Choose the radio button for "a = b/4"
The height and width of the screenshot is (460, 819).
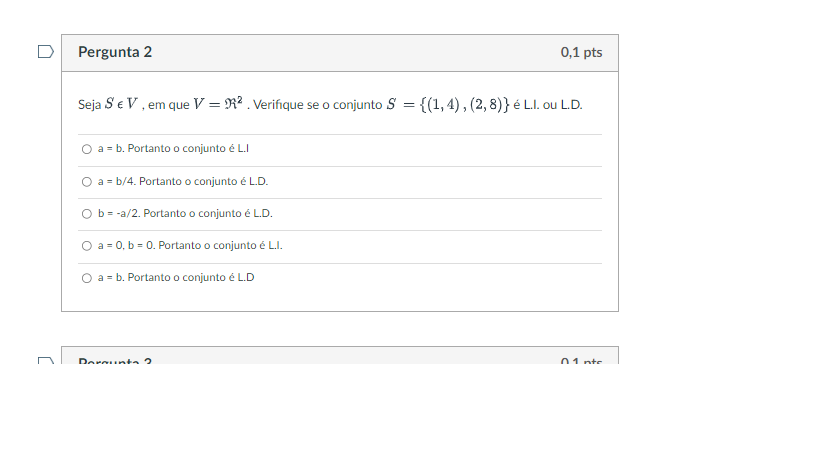pos(87,182)
